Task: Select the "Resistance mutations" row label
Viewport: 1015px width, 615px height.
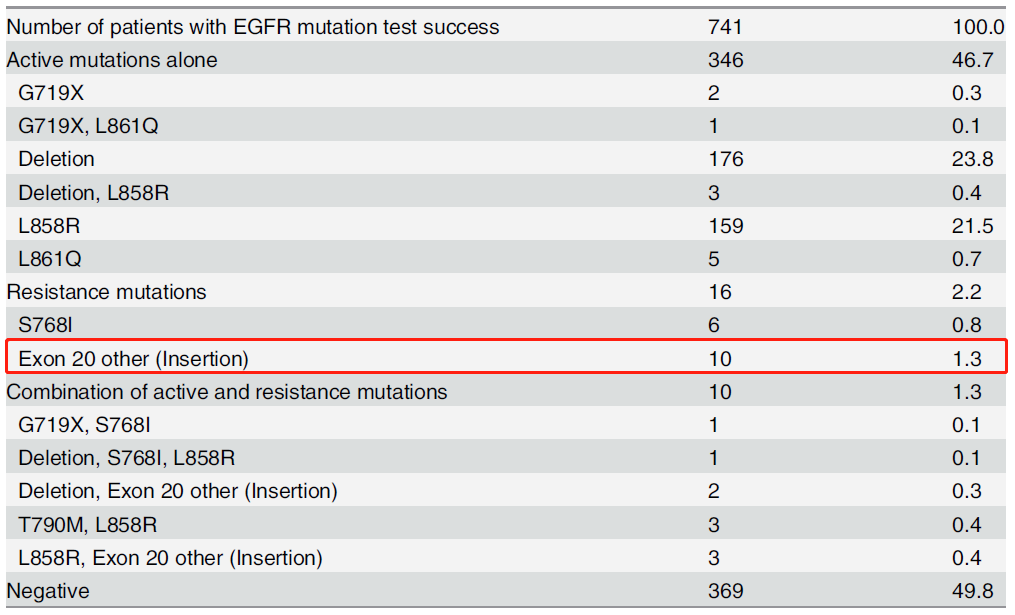Action: coord(107,292)
